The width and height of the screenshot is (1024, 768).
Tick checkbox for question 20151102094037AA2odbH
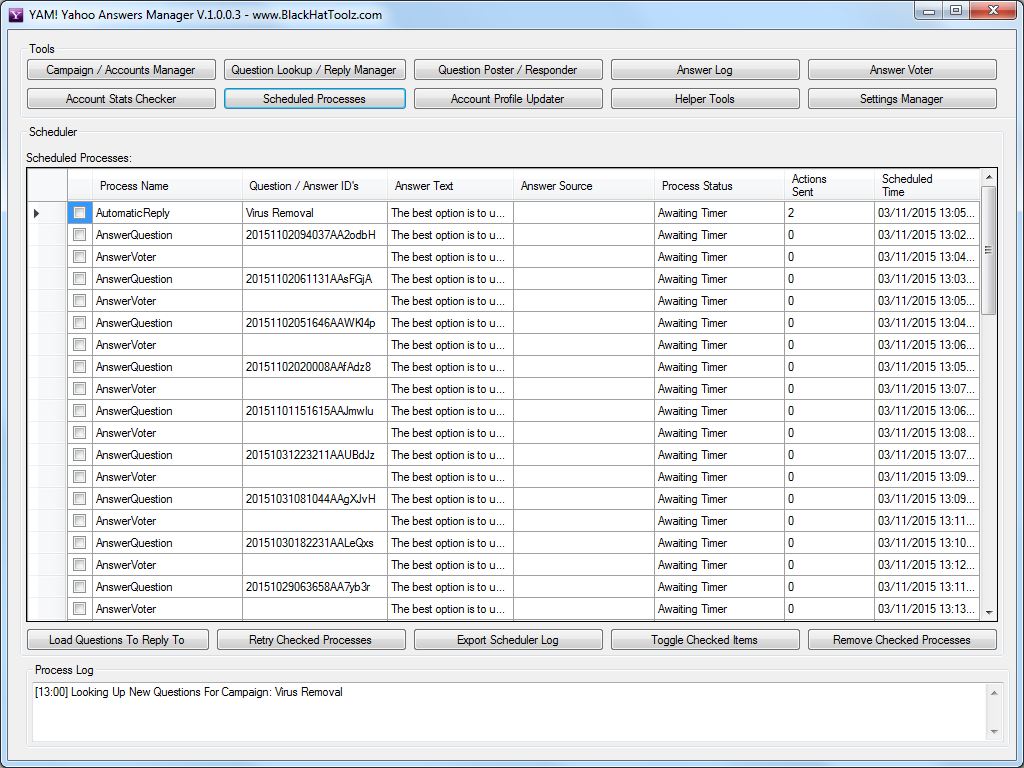click(x=80, y=234)
